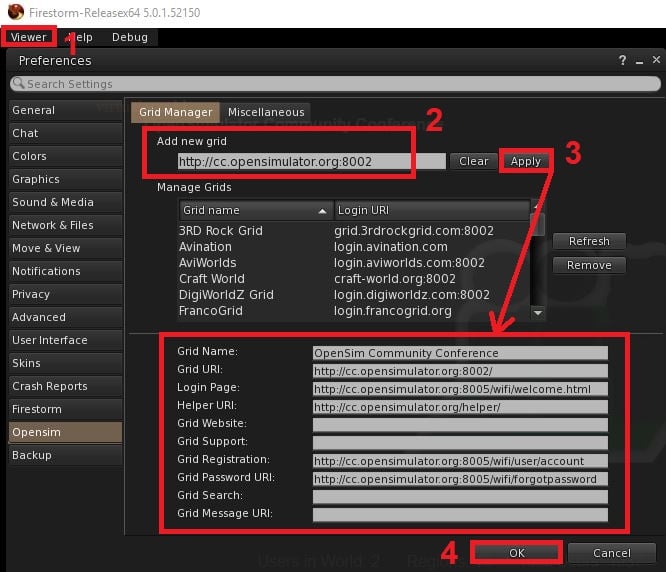The image size is (666, 572).
Task: Click the Grid Website field
Action: point(460,425)
